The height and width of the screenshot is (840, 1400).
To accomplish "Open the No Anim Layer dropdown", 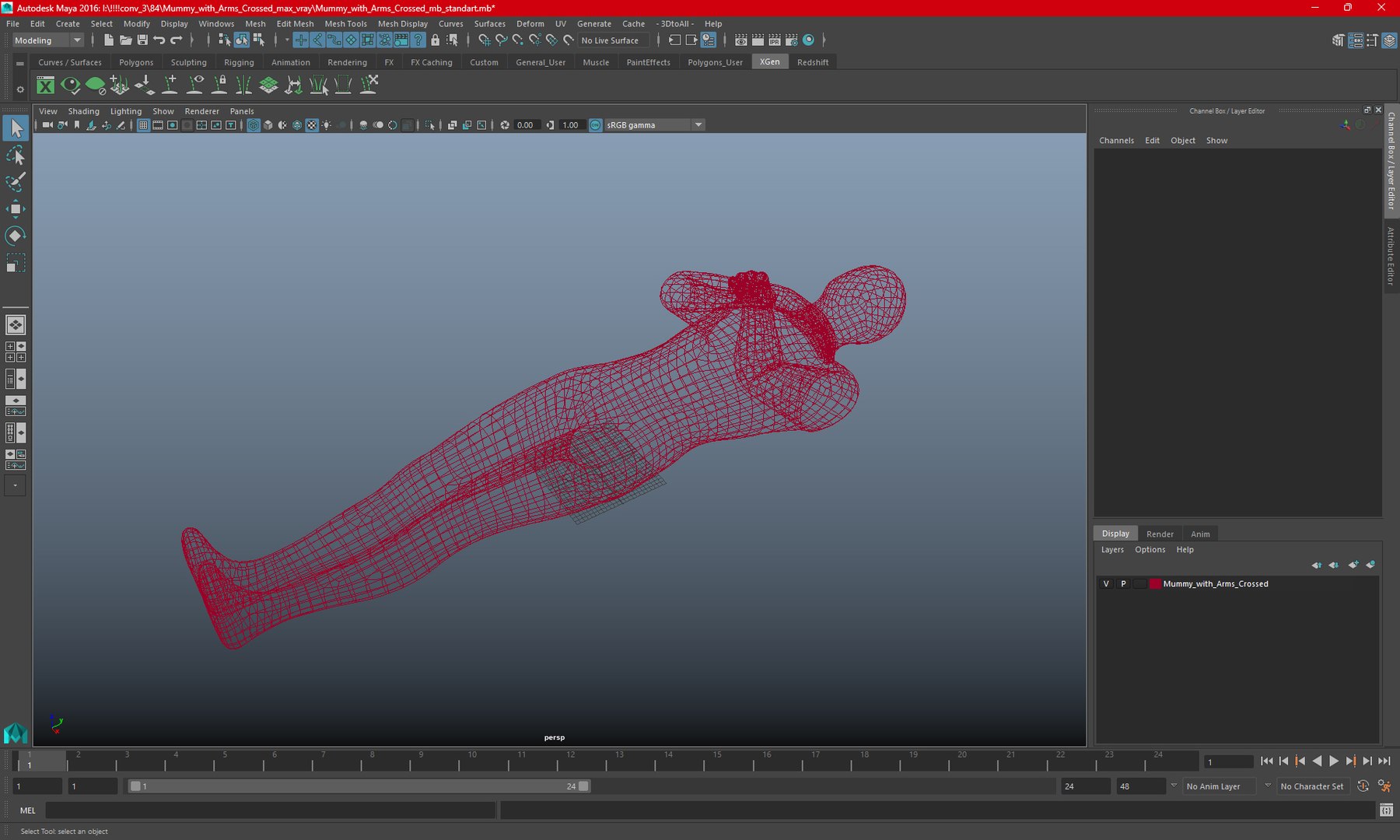I will (x=1220, y=786).
